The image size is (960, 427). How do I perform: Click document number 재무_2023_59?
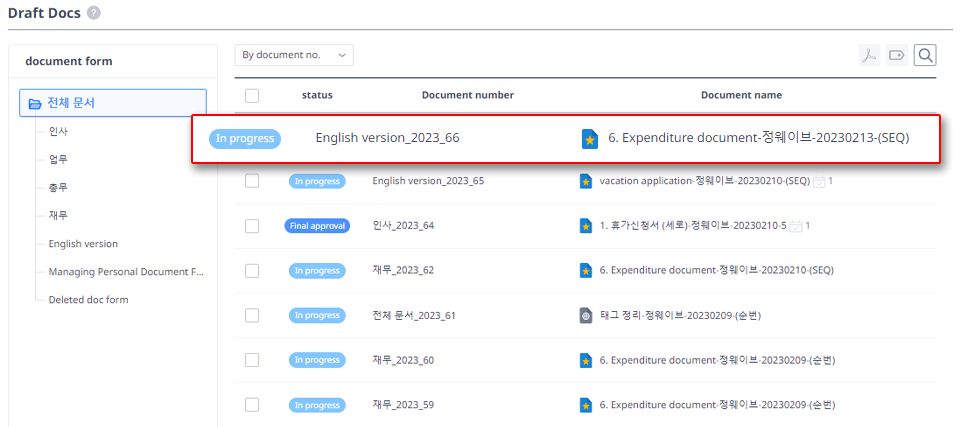click(x=403, y=405)
